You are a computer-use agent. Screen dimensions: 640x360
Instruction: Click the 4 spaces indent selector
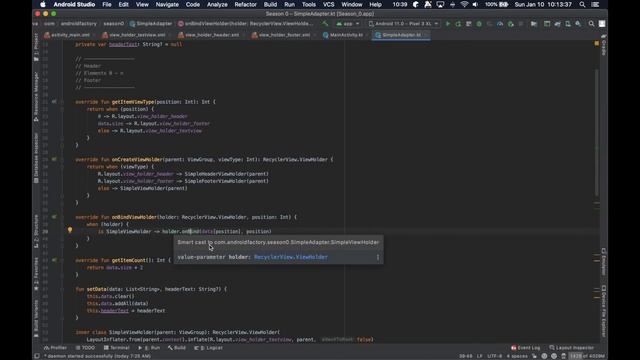pos(517,356)
